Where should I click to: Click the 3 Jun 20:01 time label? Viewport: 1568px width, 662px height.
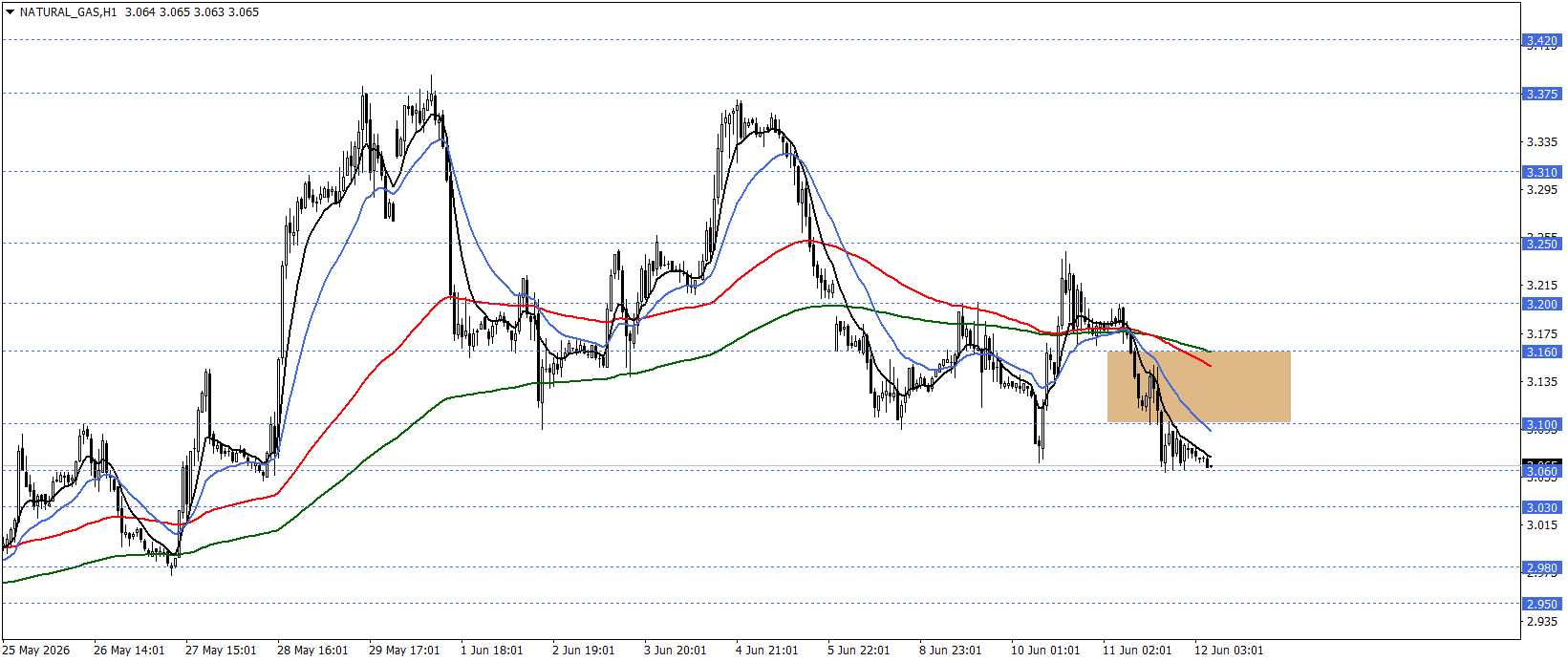tap(676, 651)
